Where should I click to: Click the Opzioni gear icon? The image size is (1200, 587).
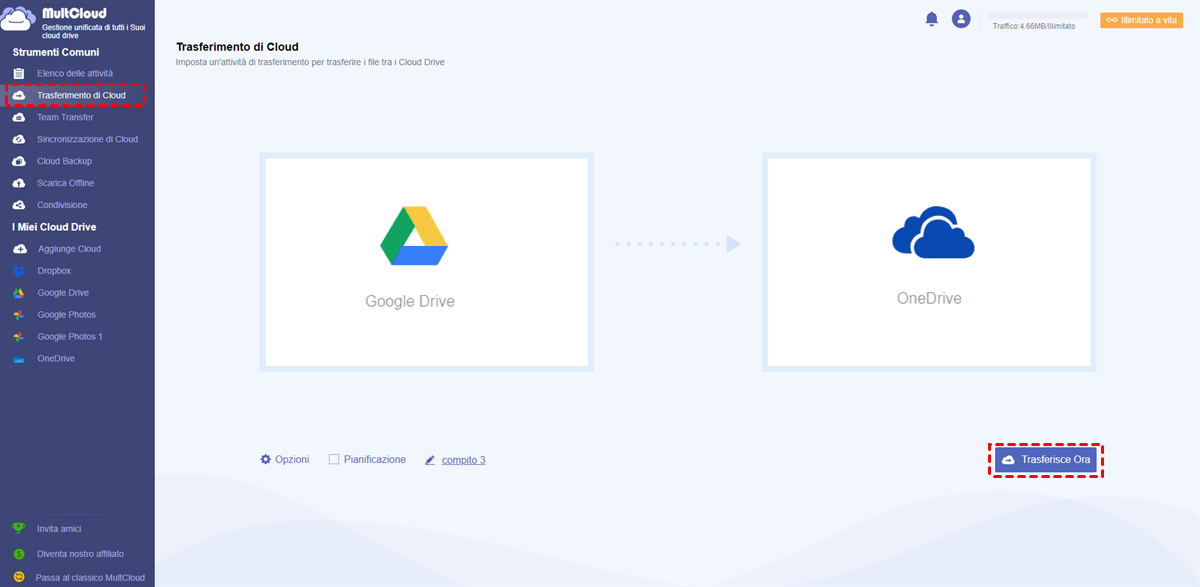[x=266, y=459]
